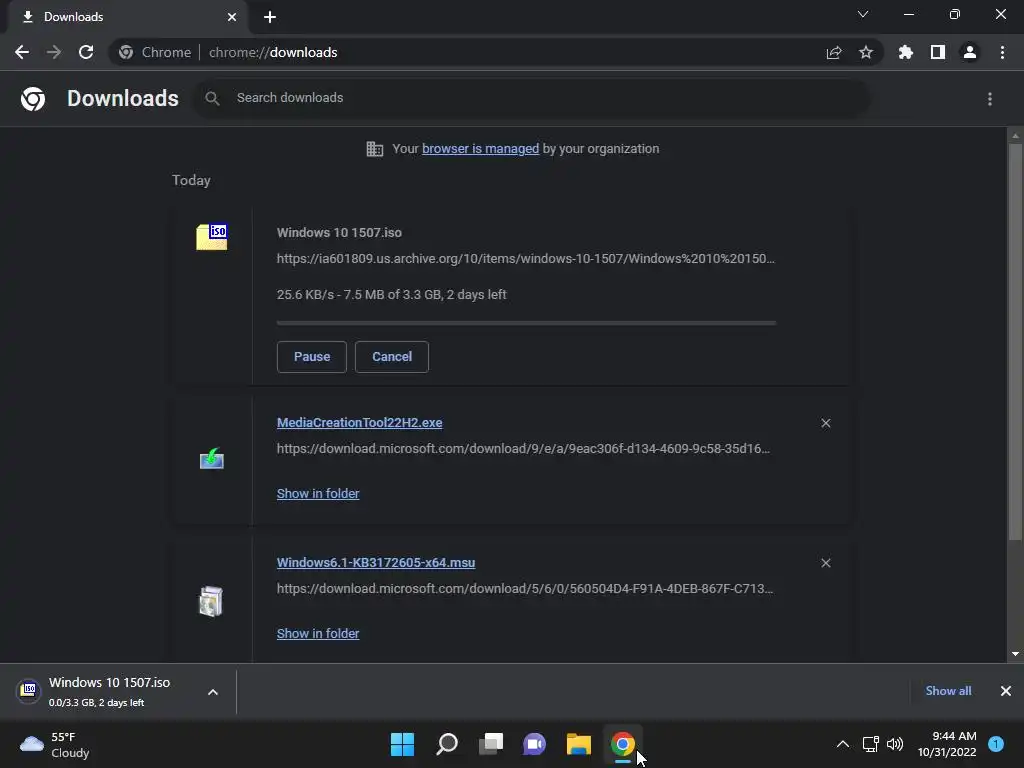The width and height of the screenshot is (1024, 768).
Task: Open Chrome side panel
Action: (938, 52)
